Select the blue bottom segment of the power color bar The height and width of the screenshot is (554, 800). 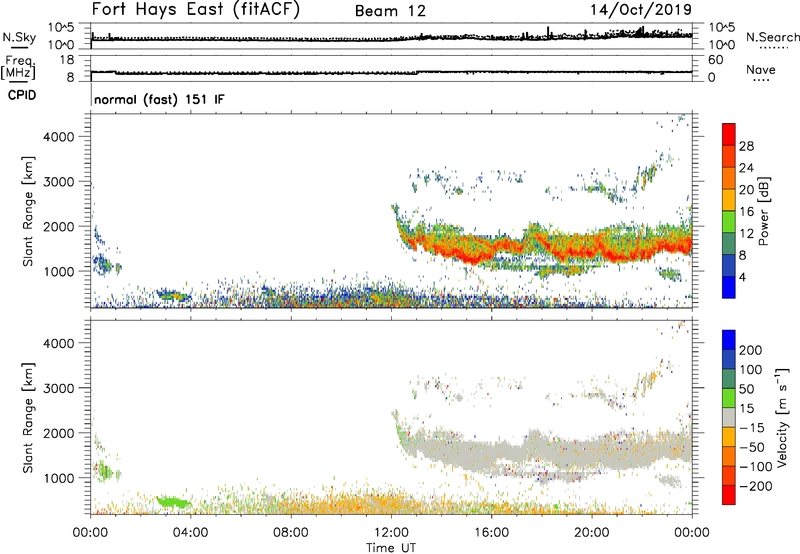click(x=729, y=287)
